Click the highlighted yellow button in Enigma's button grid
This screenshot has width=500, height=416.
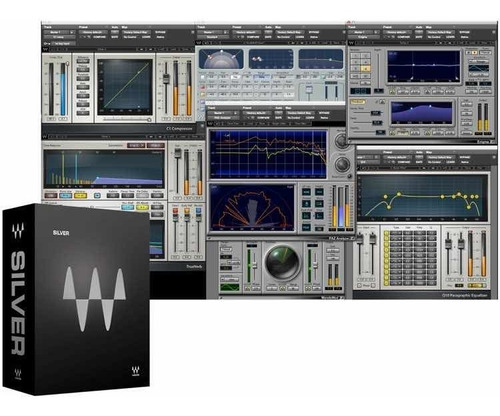click(x=366, y=69)
